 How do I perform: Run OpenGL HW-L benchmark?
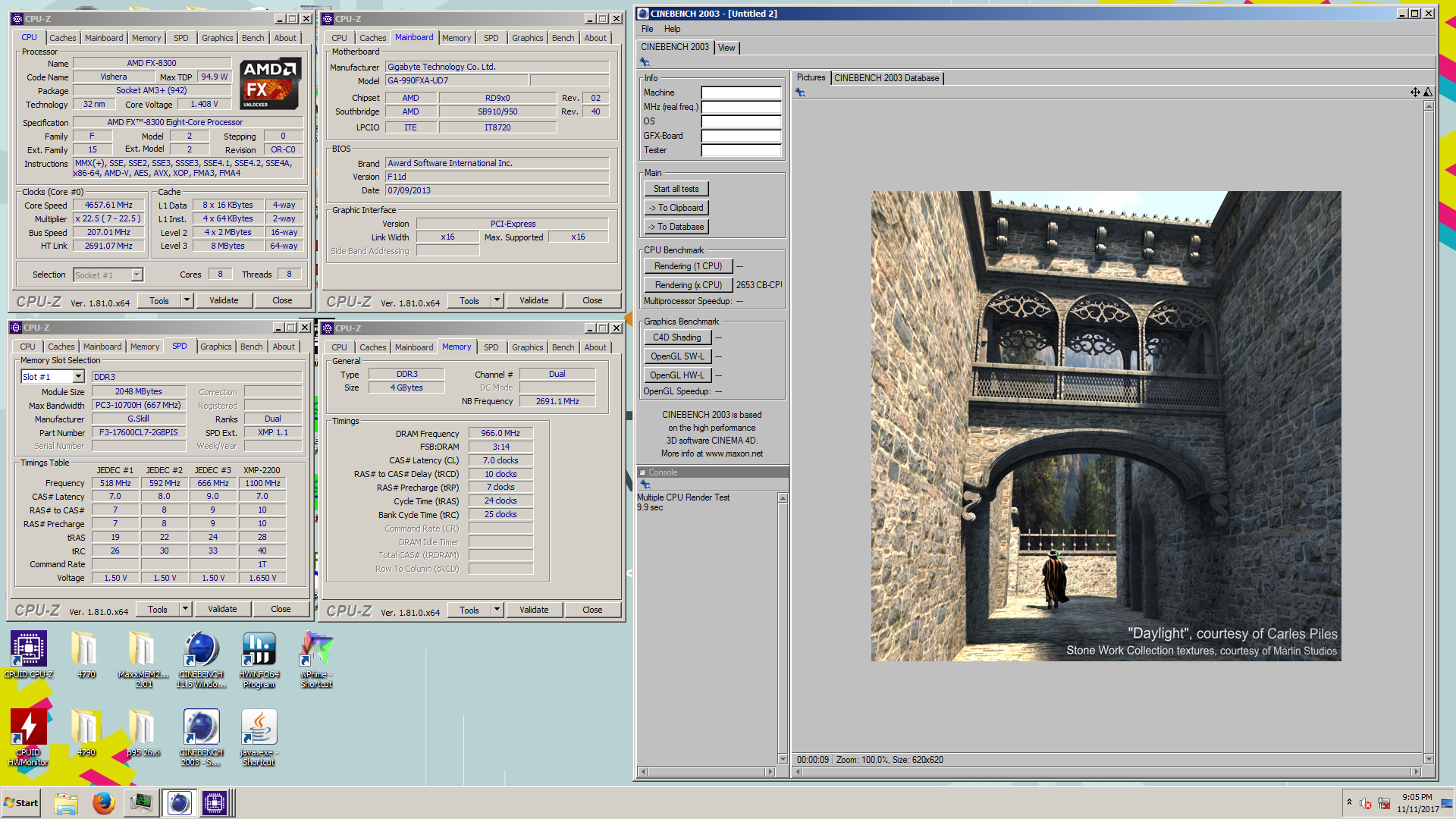click(x=677, y=375)
